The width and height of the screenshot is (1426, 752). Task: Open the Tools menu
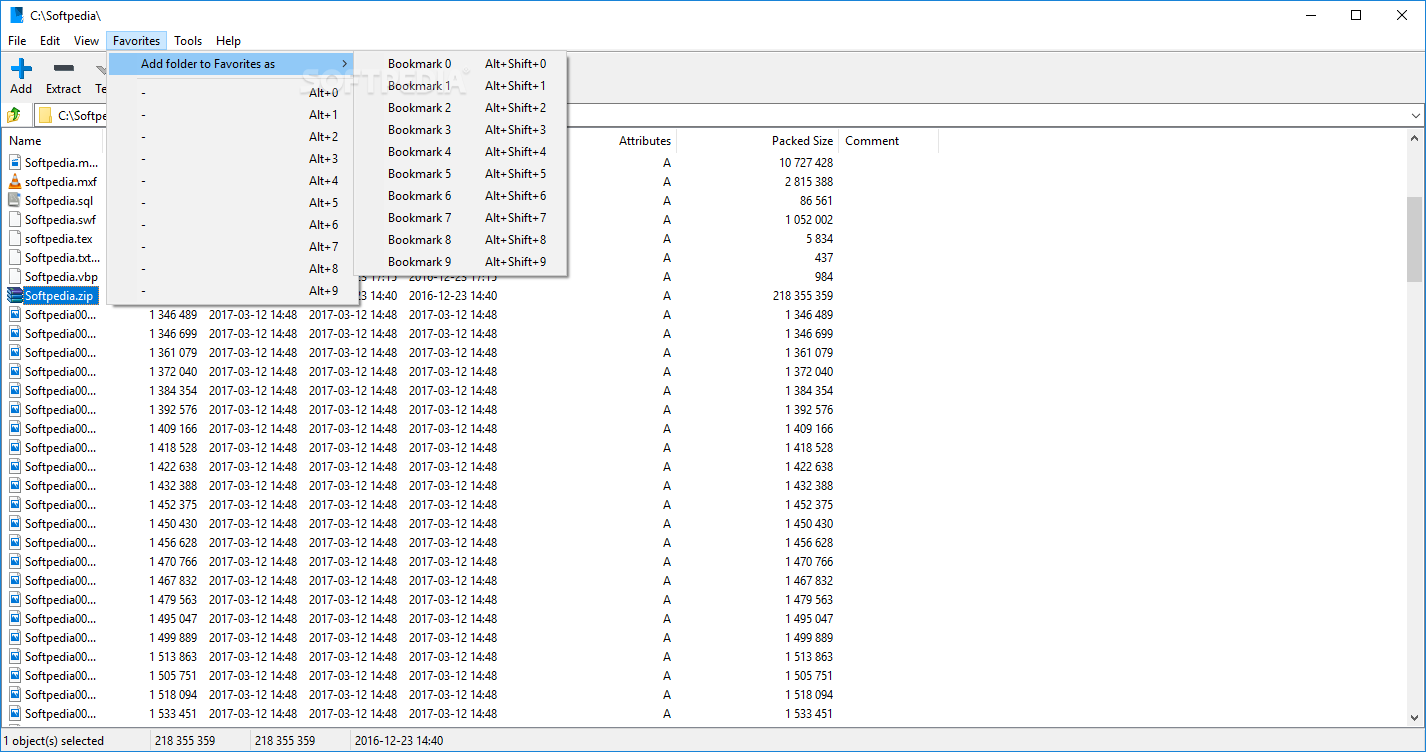click(188, 41)
